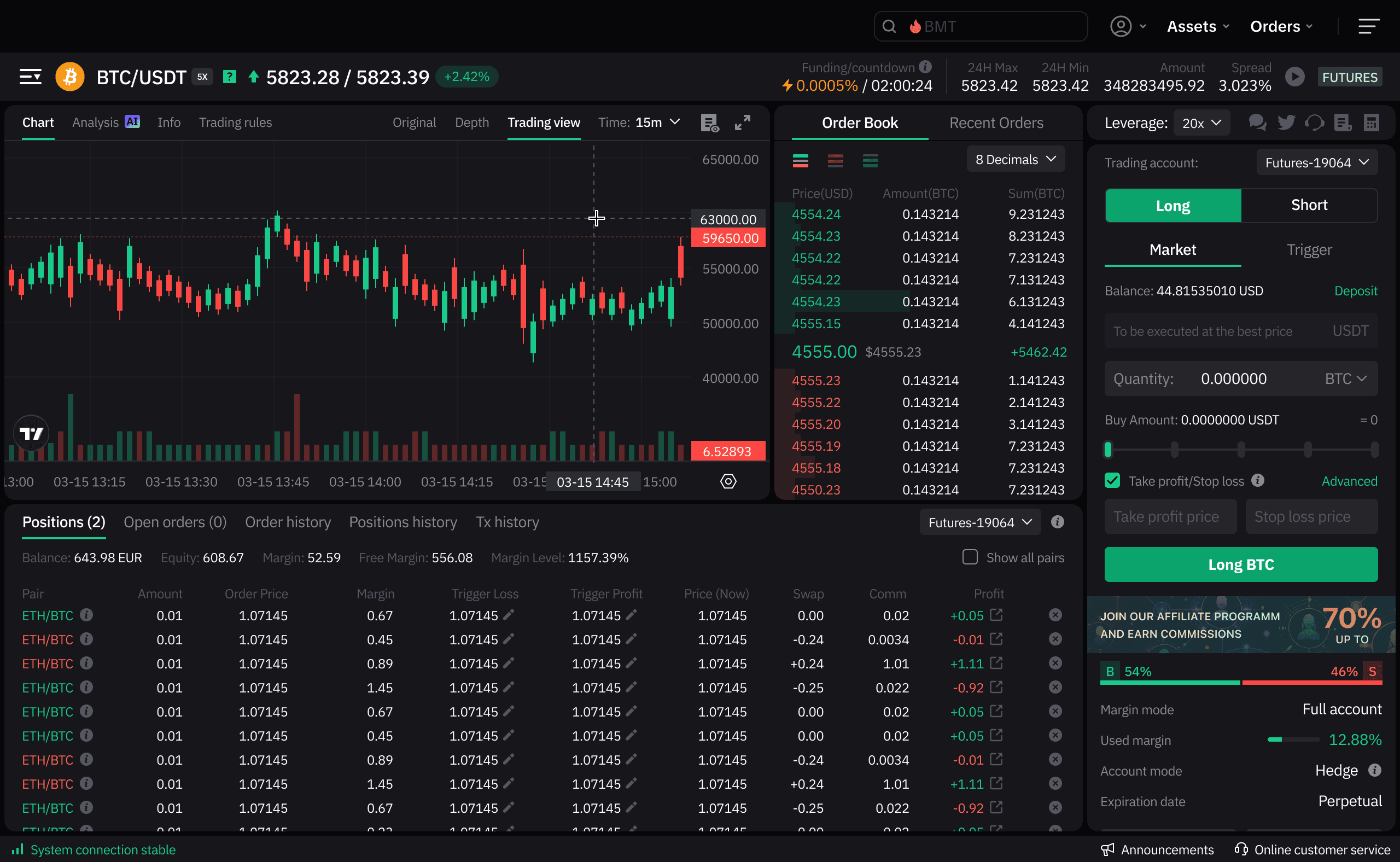Click the green question mark badge
Viewport: 1400px width, 862px height.
tap(229, 77)
